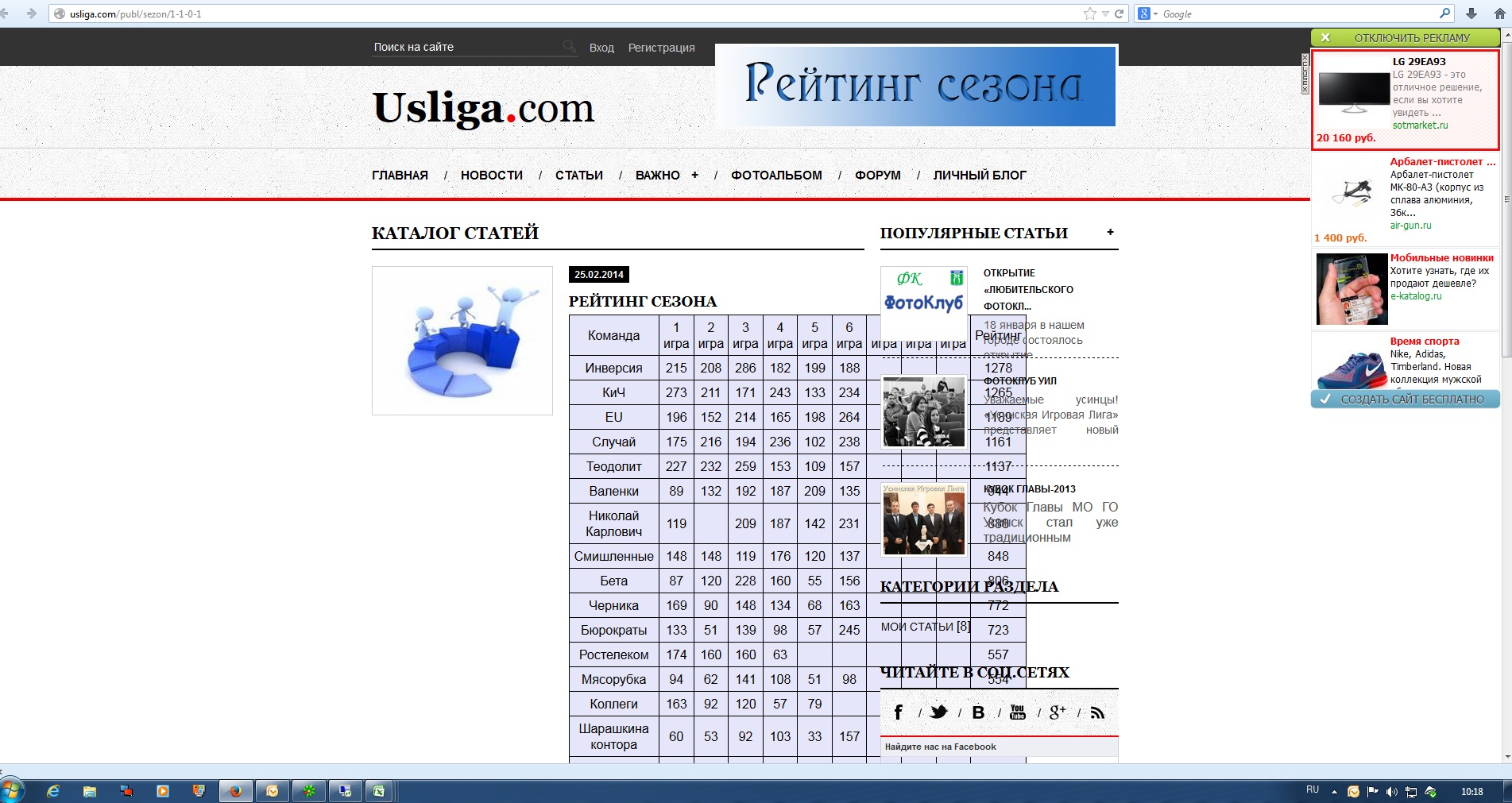Screen dimensions: 1512x803
Task: Open the Google Plus icon link
Action: pyautogui.click(x=1057, y=712)
